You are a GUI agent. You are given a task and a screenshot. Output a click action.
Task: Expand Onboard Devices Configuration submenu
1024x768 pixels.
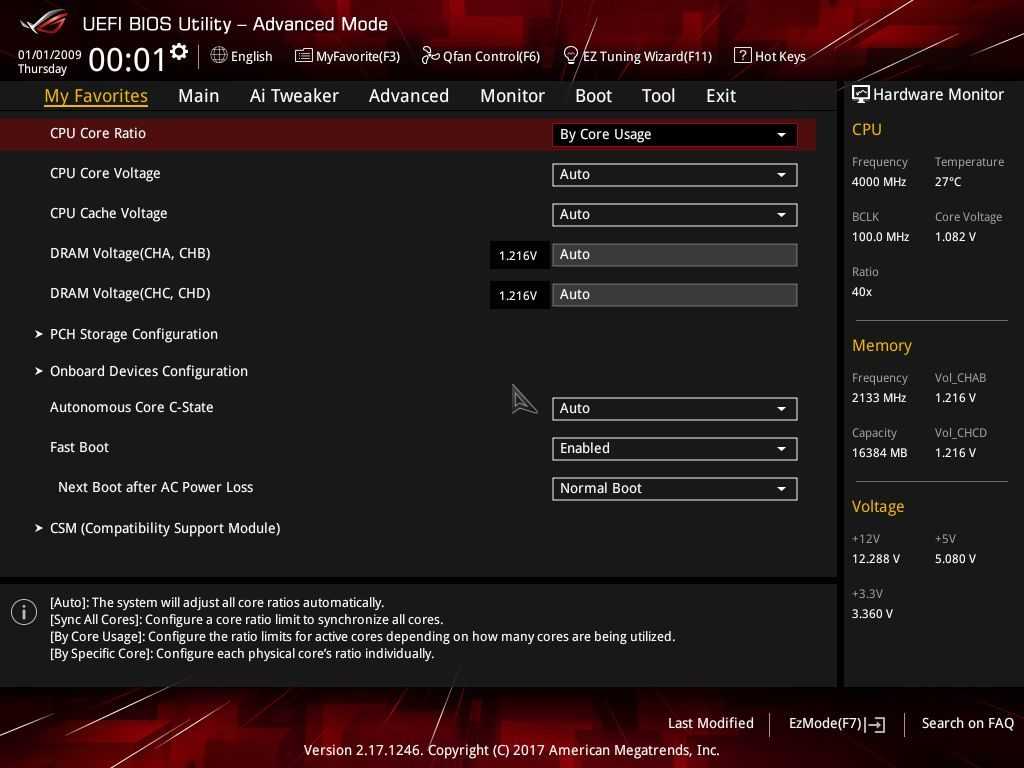[148, 371]
